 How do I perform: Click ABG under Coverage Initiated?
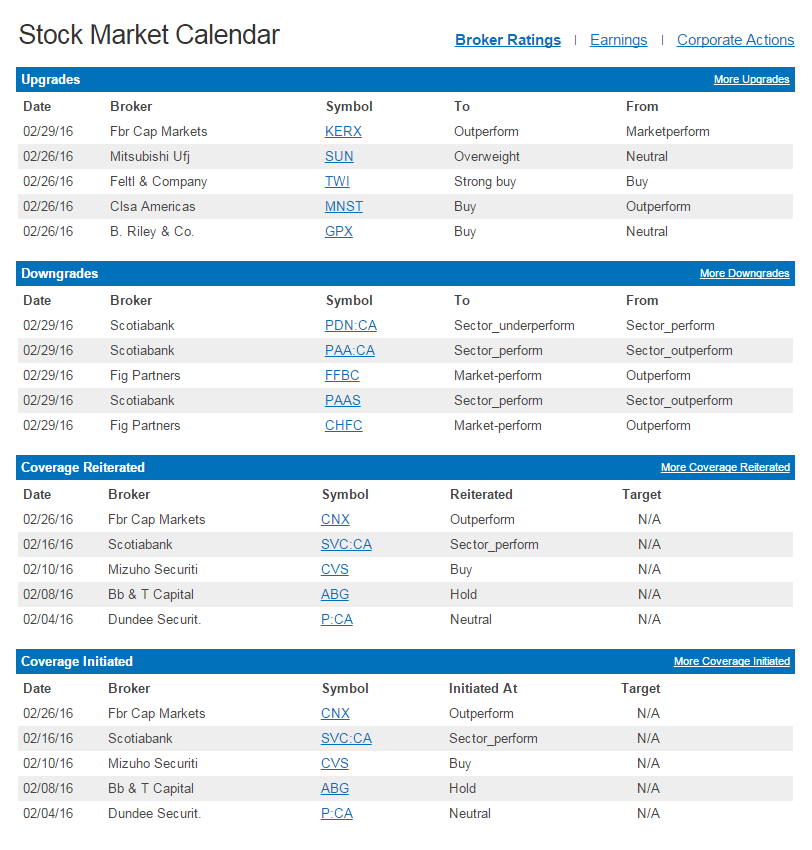coord(335,789)
